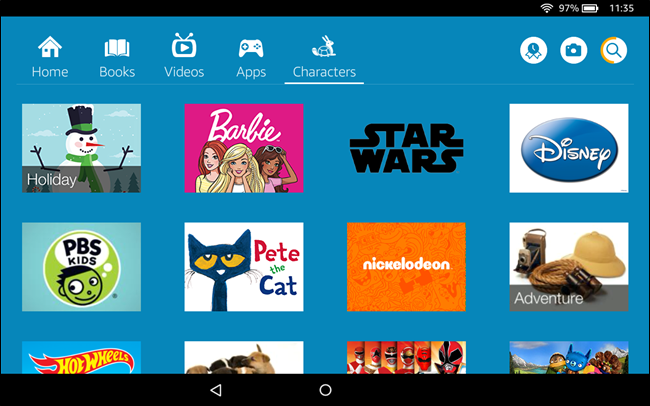Viewport: 650px width, 406px height.
Task: Open the Power Rangers tile
Action: coord(406,357)
